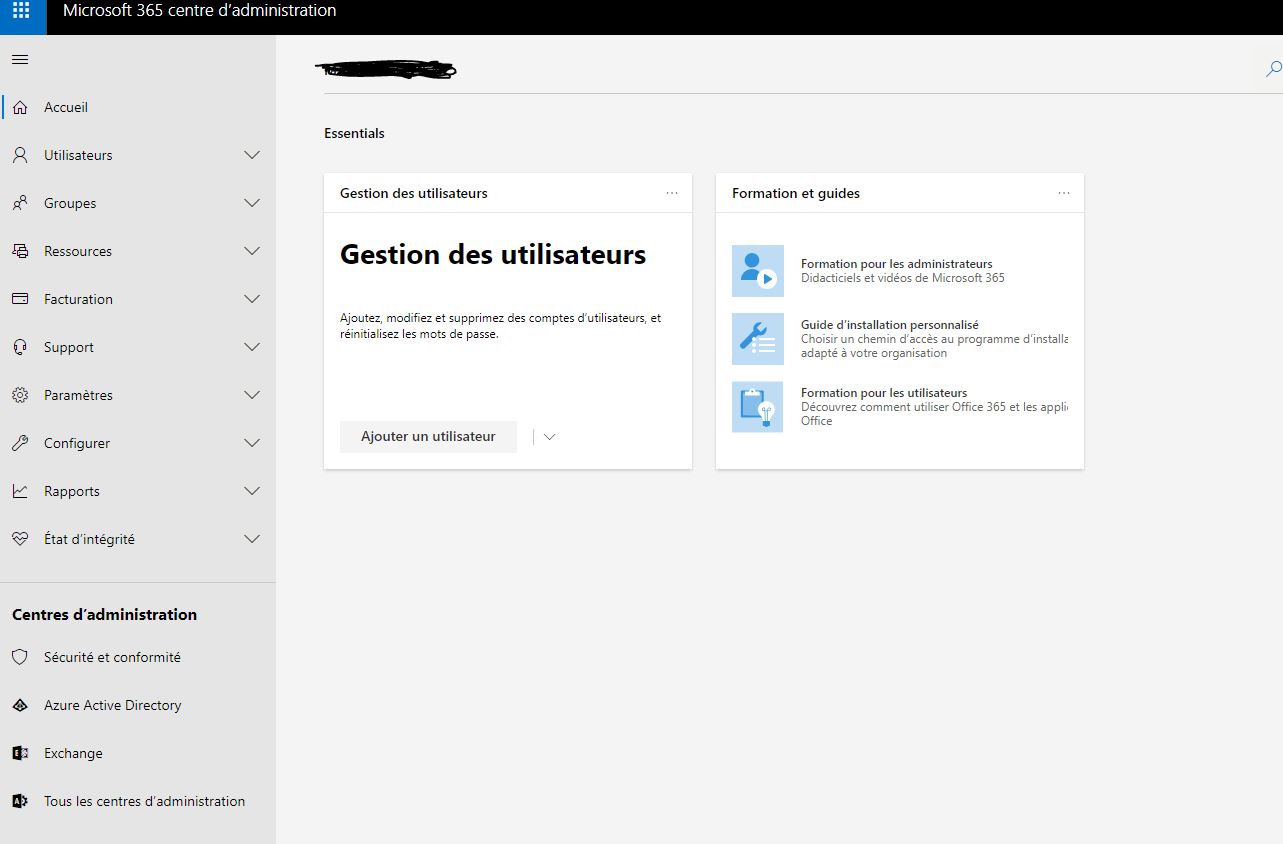Image resolution: width=1283 pixels, height=844 pixels.
Task: Expand the Support chevron
Action: click(x=252, y=347)
